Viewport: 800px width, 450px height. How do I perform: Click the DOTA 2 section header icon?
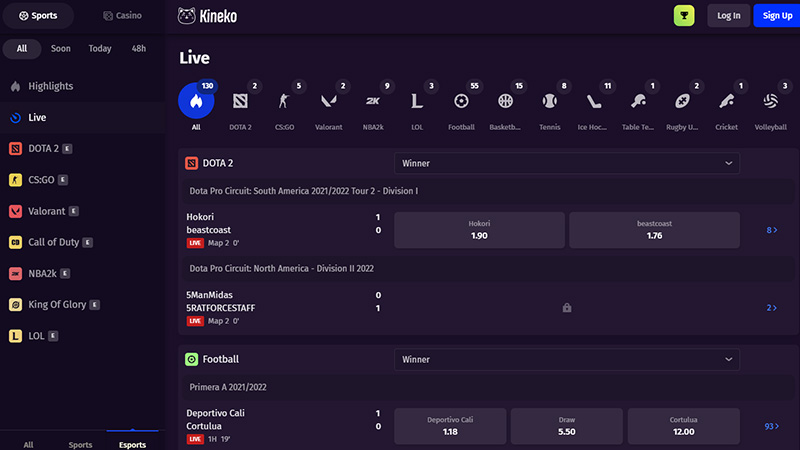[191, 163]
